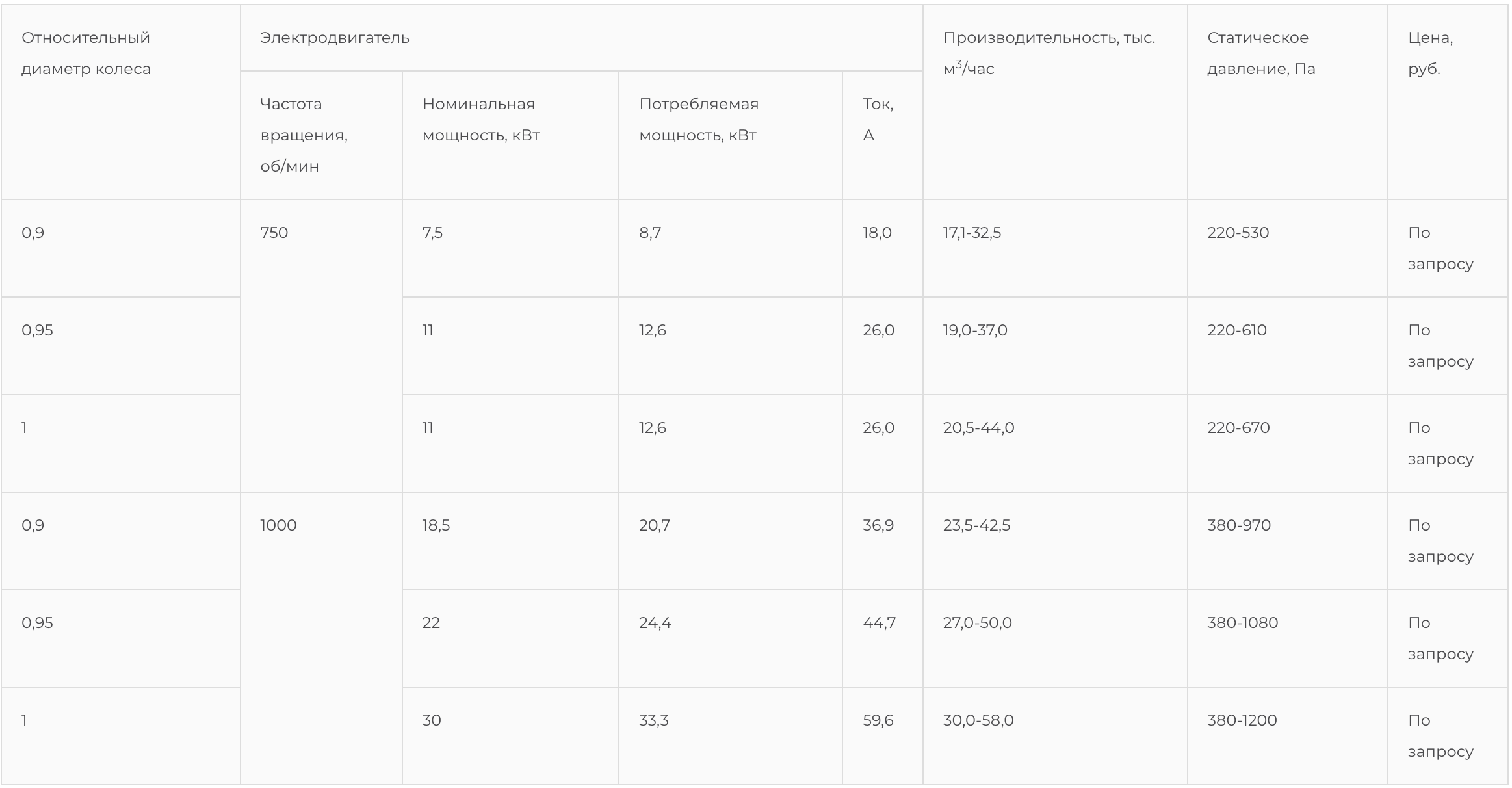Viewport: 1512px width, 788px height.
Task: Click the 17,1-32,5 productivity cell
Action: [972, 233]
